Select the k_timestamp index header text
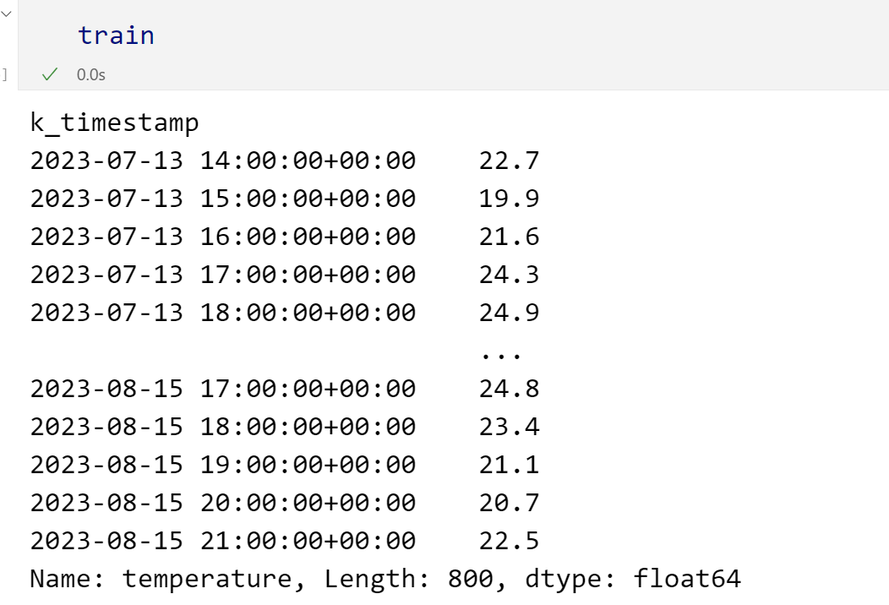The image size is (889, 605). point(115,123)
